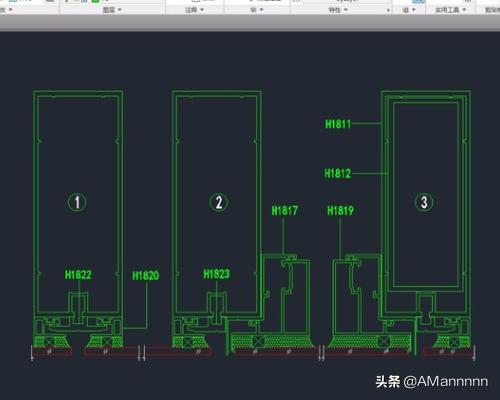Open the 修改 (Modify) panel menu

click(6, 10)
